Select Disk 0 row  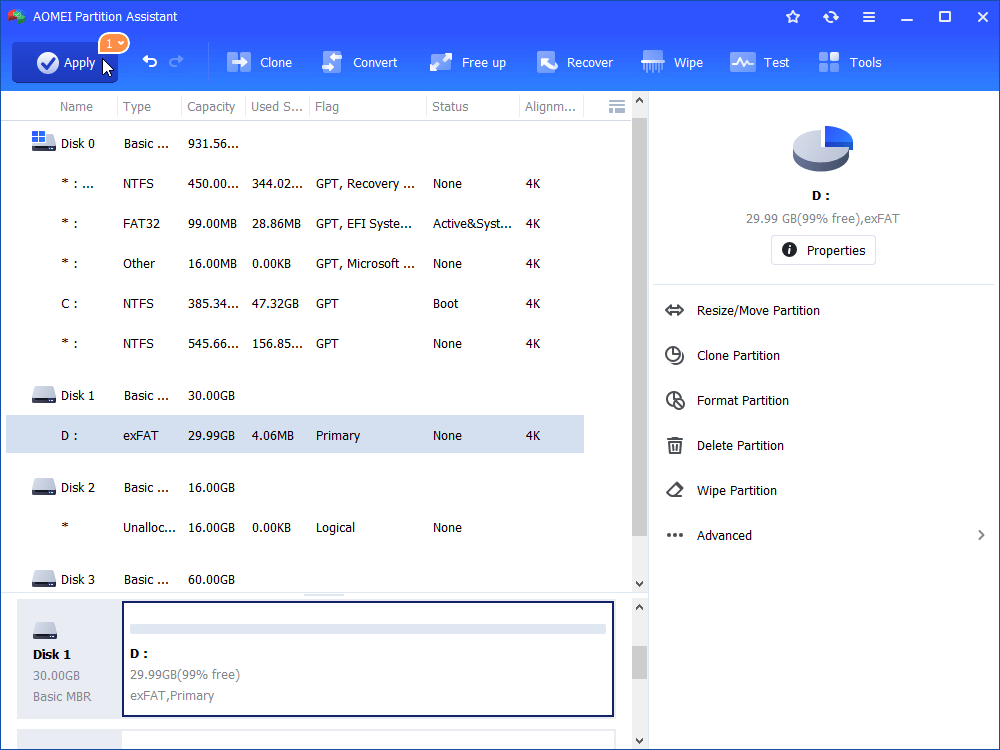click(295, 143)
